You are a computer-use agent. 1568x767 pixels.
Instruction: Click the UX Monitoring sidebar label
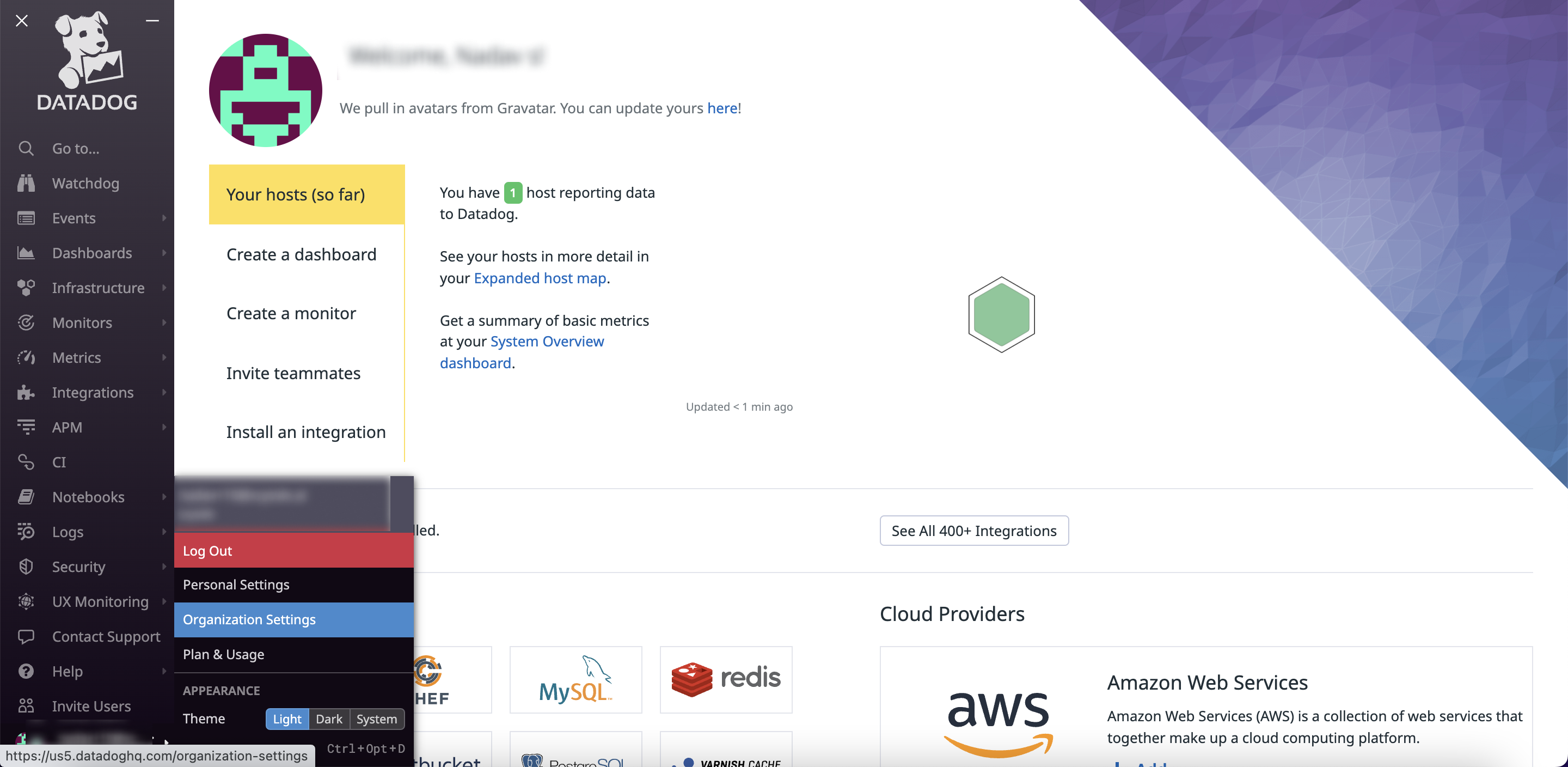pos(100,601)
